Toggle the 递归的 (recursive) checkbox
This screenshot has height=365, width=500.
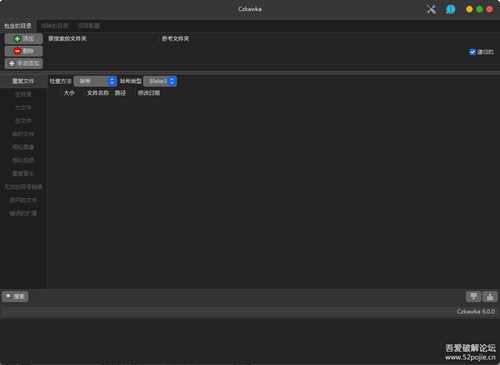[472, 52]
